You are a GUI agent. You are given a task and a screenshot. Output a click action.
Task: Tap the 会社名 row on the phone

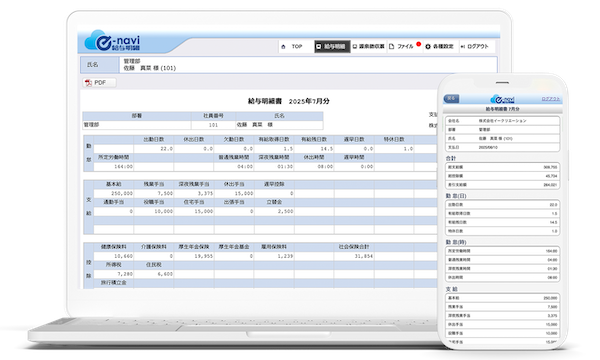click(x=502, y=121)
